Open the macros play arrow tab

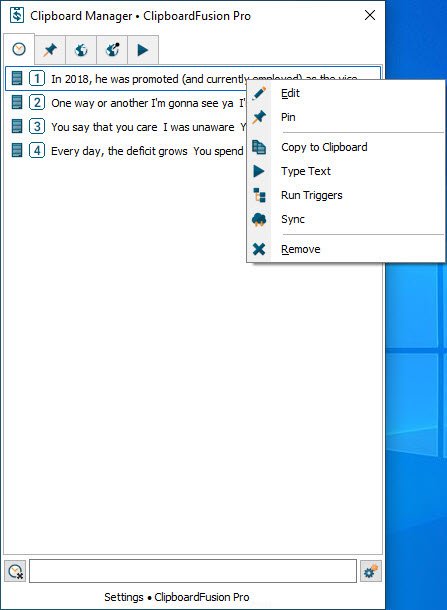pyautogui.click(x=143, y=50)
